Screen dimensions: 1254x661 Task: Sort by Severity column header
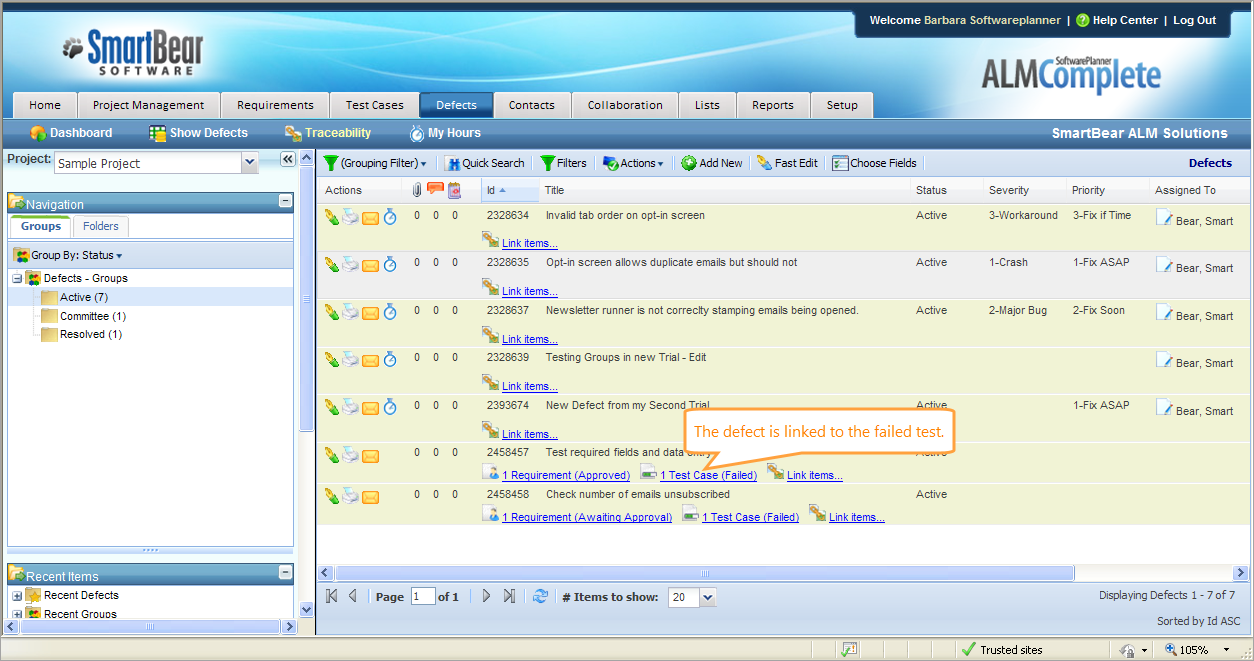[x=1008, y=190]
